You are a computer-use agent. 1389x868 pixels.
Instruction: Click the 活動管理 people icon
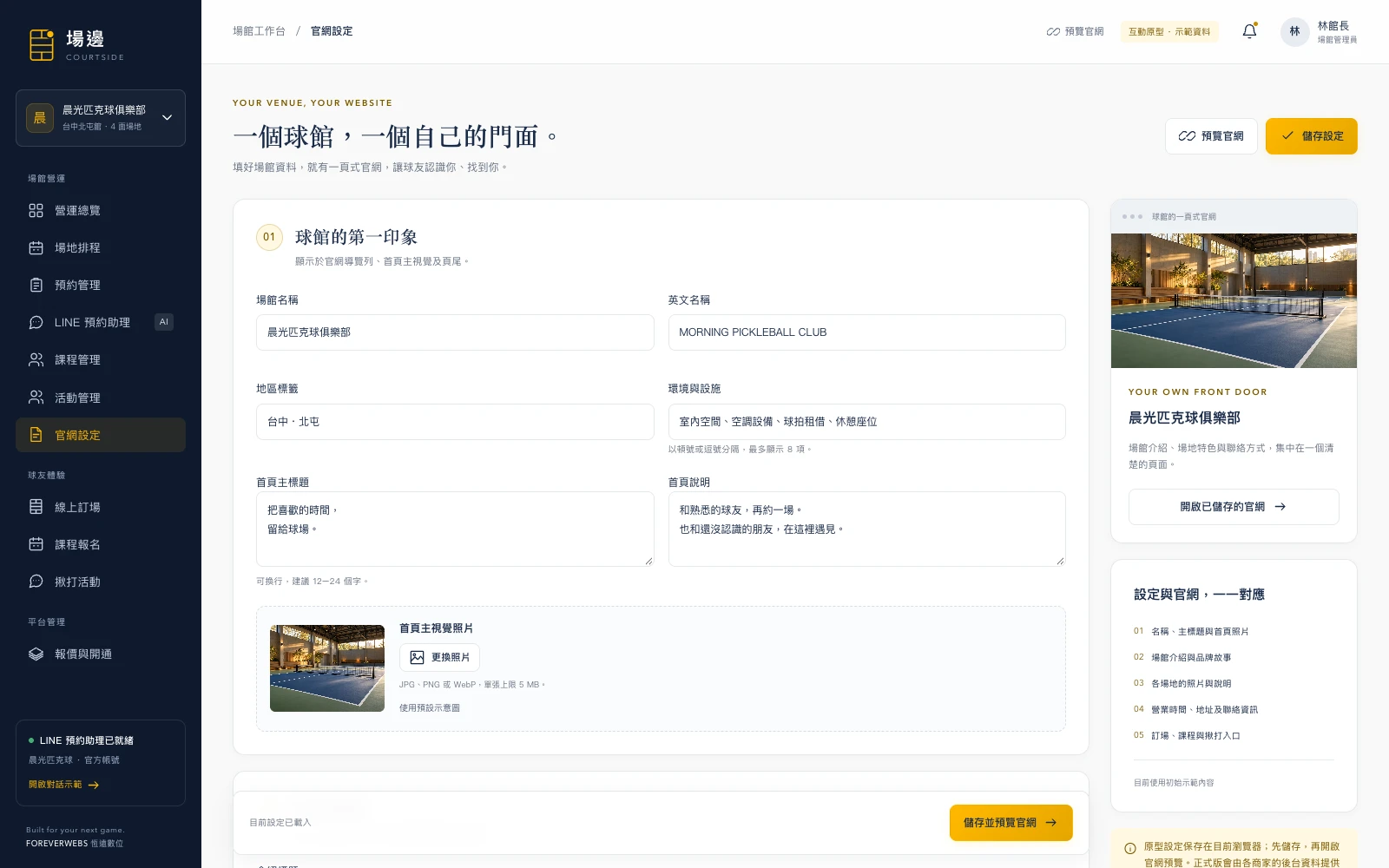click(36, 398)
